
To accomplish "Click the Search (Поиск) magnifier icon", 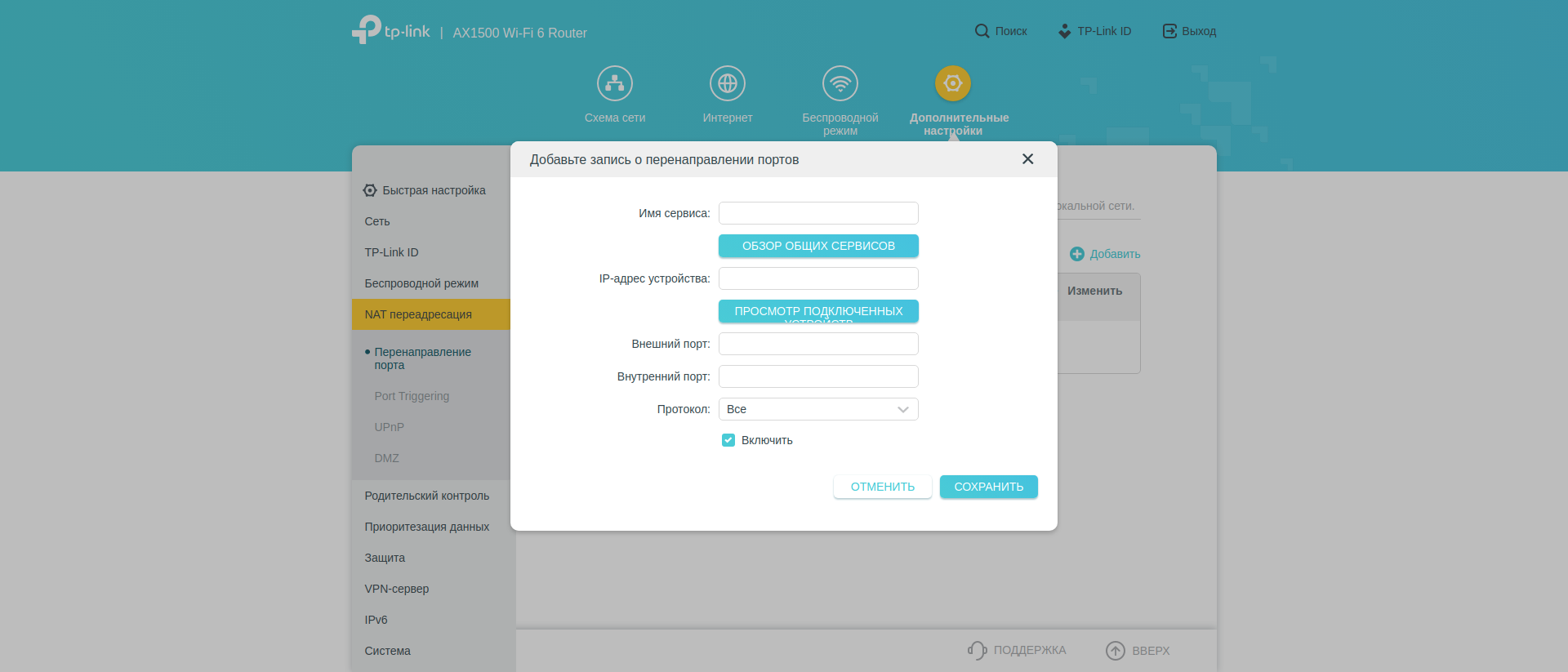I will click(x=982, y=31).
